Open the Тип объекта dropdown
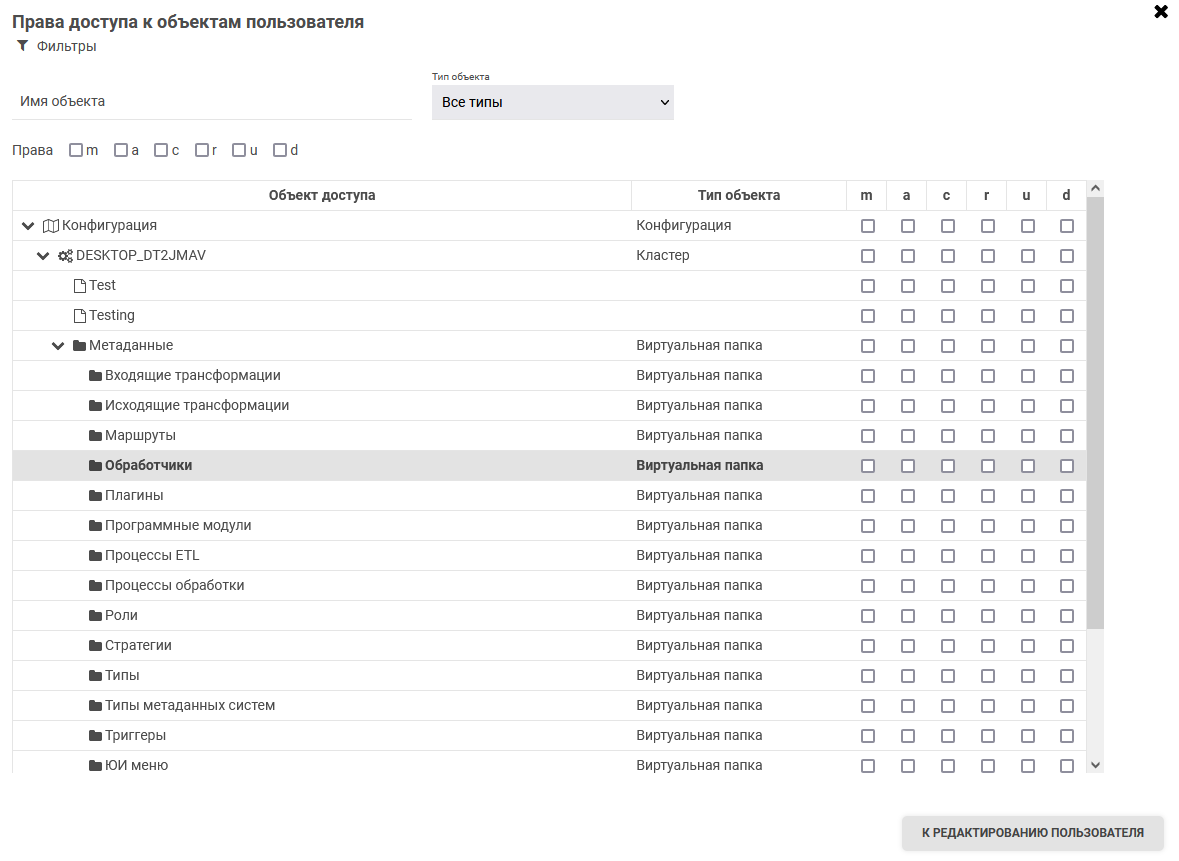This screenshot has width=1179, height=861. point(553,102)
